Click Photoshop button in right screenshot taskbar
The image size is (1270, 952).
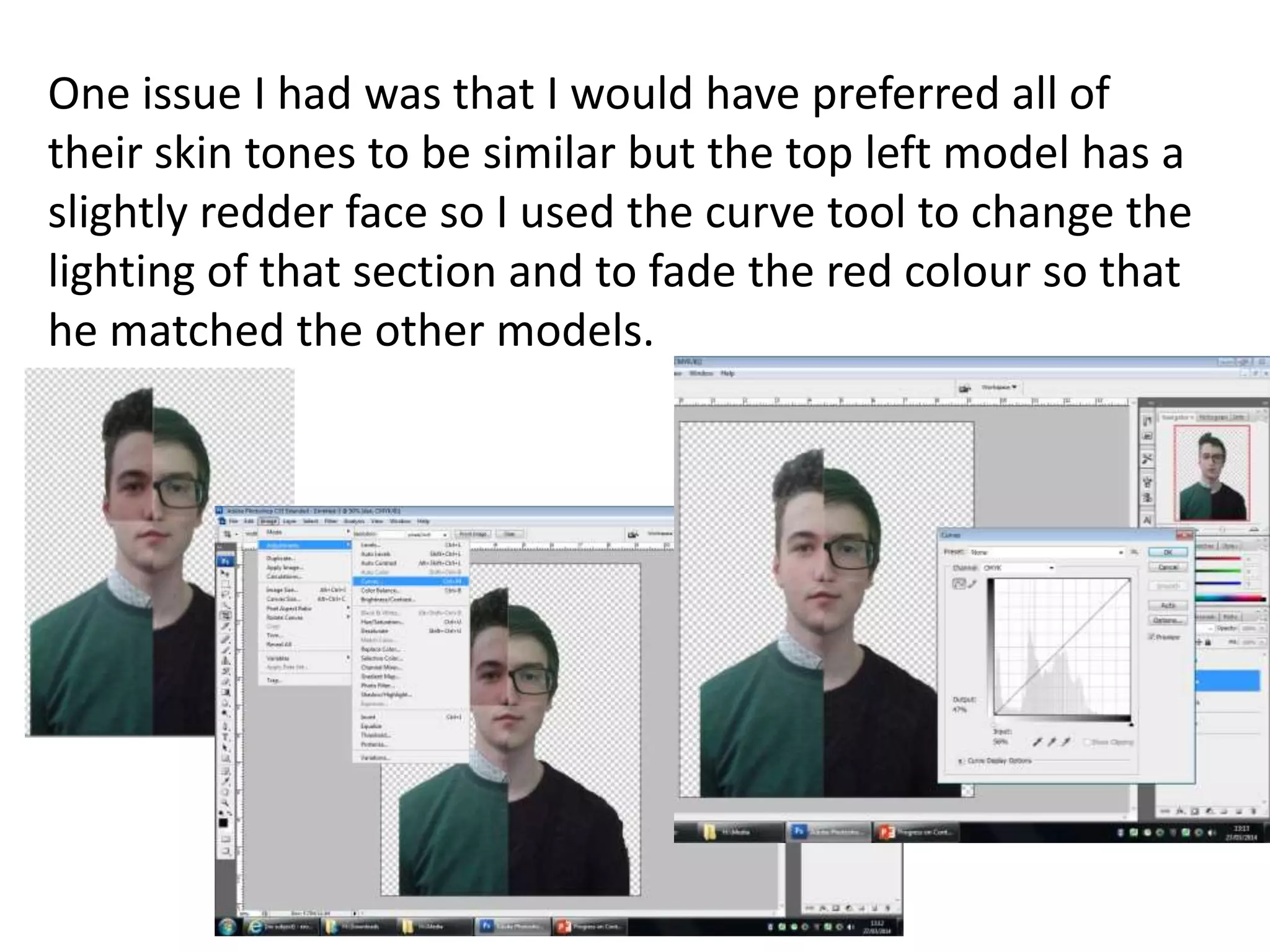pyautogui.click(x=828, y=832)
